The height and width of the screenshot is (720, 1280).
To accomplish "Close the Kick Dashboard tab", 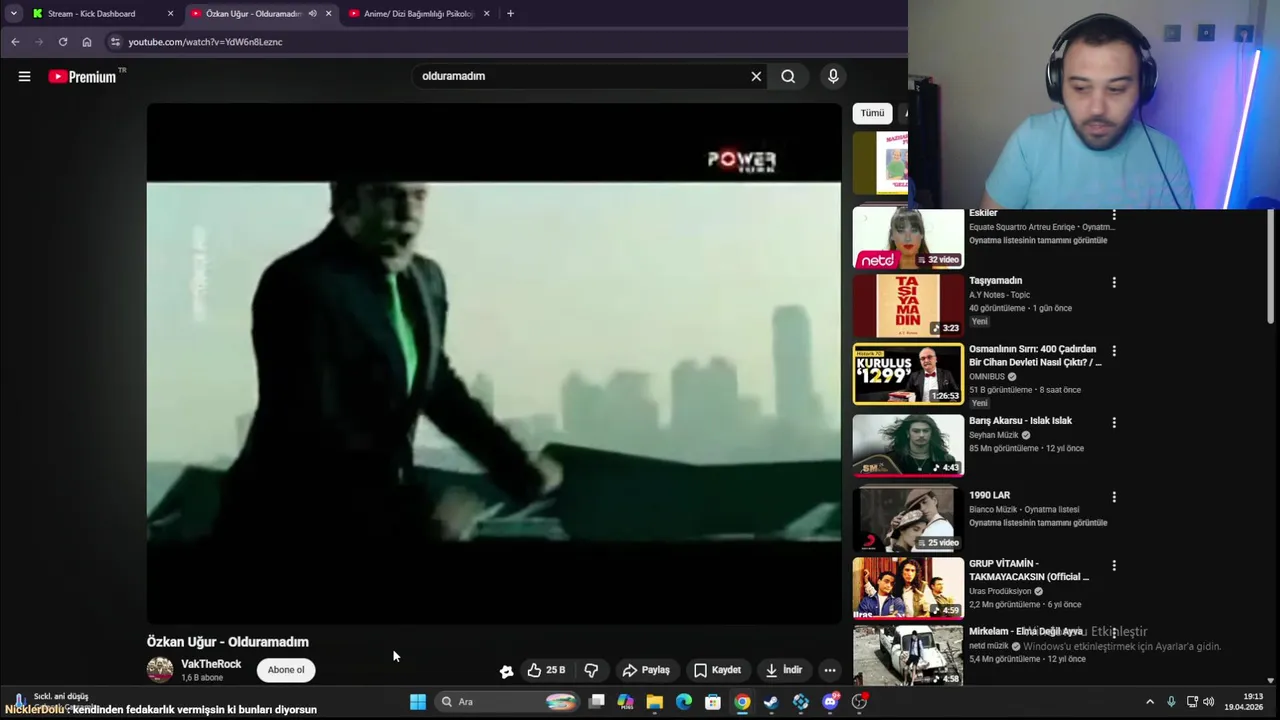I will tap(170, 14).
